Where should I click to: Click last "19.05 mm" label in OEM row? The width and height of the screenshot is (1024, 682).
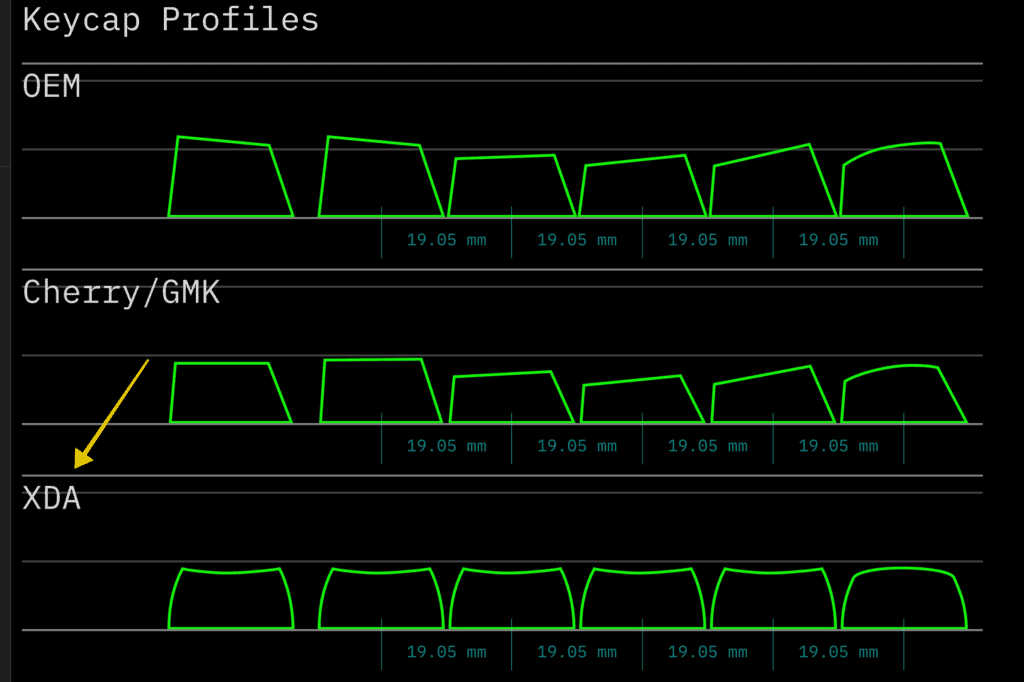coord(839,240)
